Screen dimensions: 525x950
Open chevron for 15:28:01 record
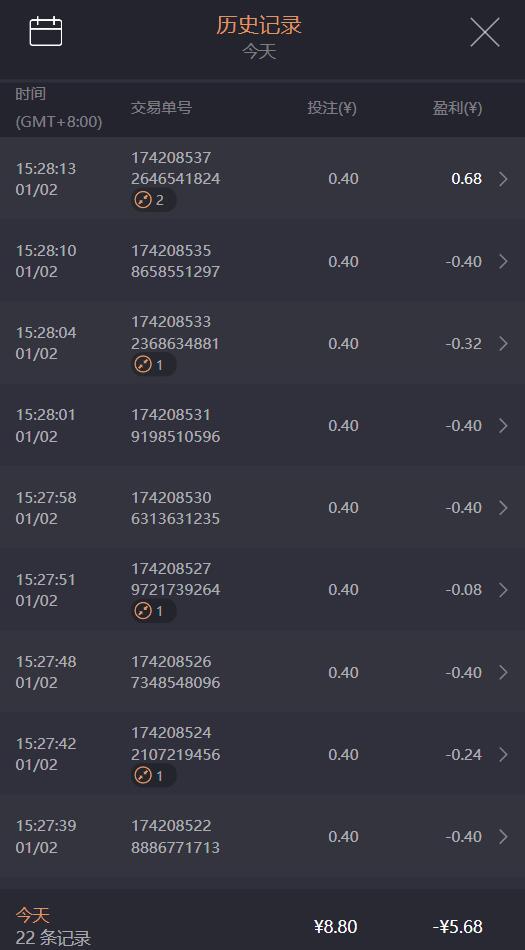[x=503, y=425]
